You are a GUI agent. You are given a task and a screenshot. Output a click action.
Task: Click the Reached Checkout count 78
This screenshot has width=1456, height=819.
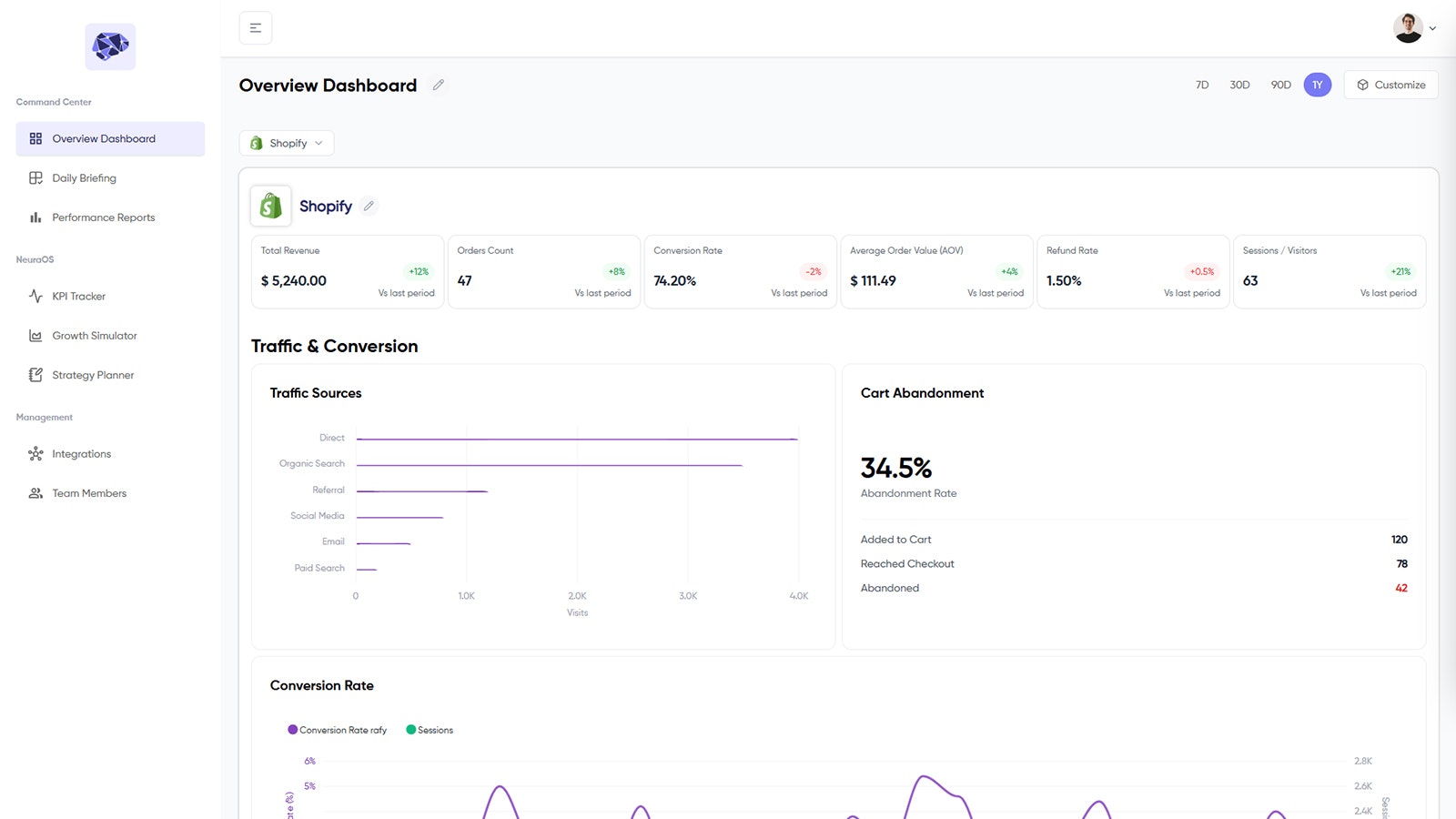1402,564
